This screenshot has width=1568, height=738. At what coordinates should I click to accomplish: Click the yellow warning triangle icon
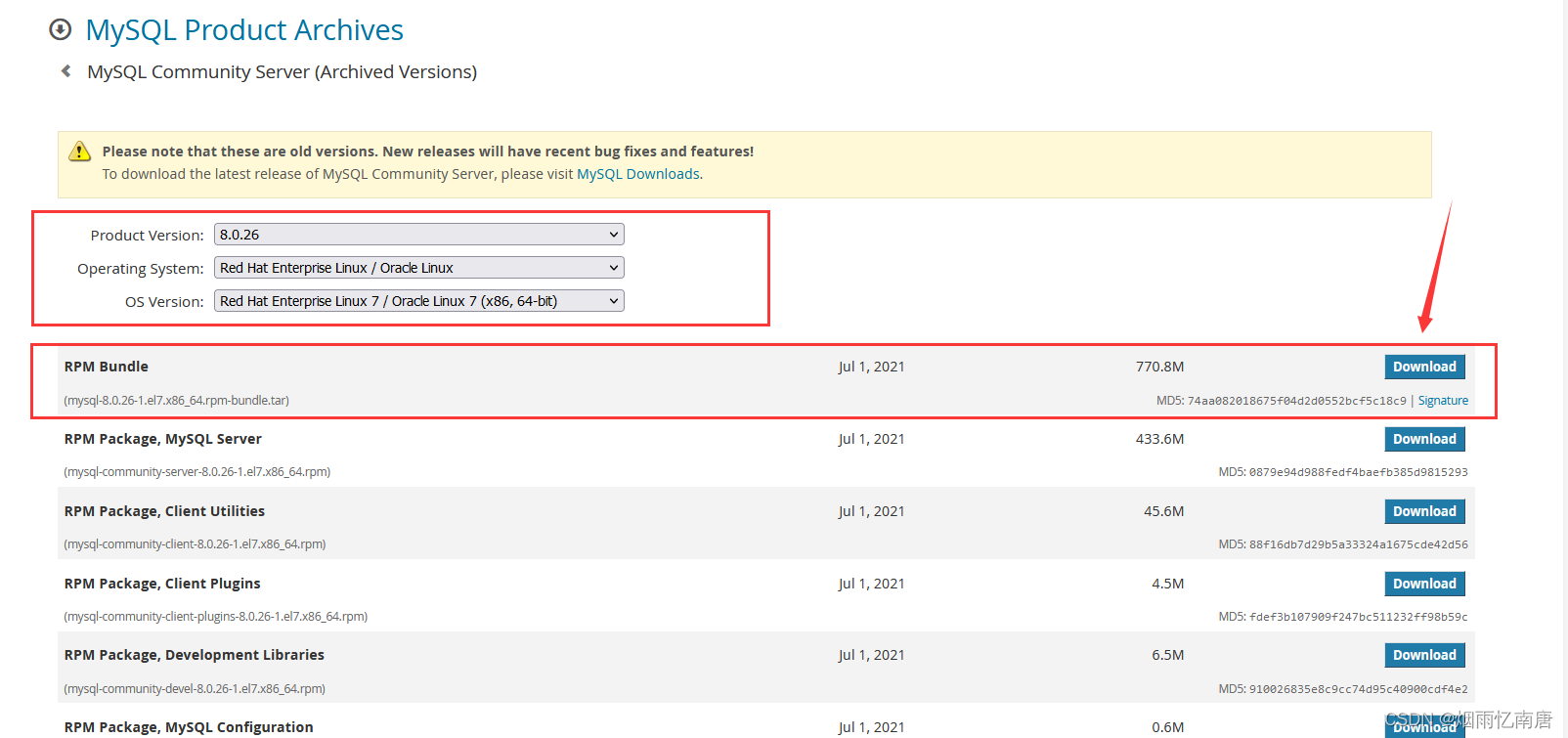[x=79, y=152]
